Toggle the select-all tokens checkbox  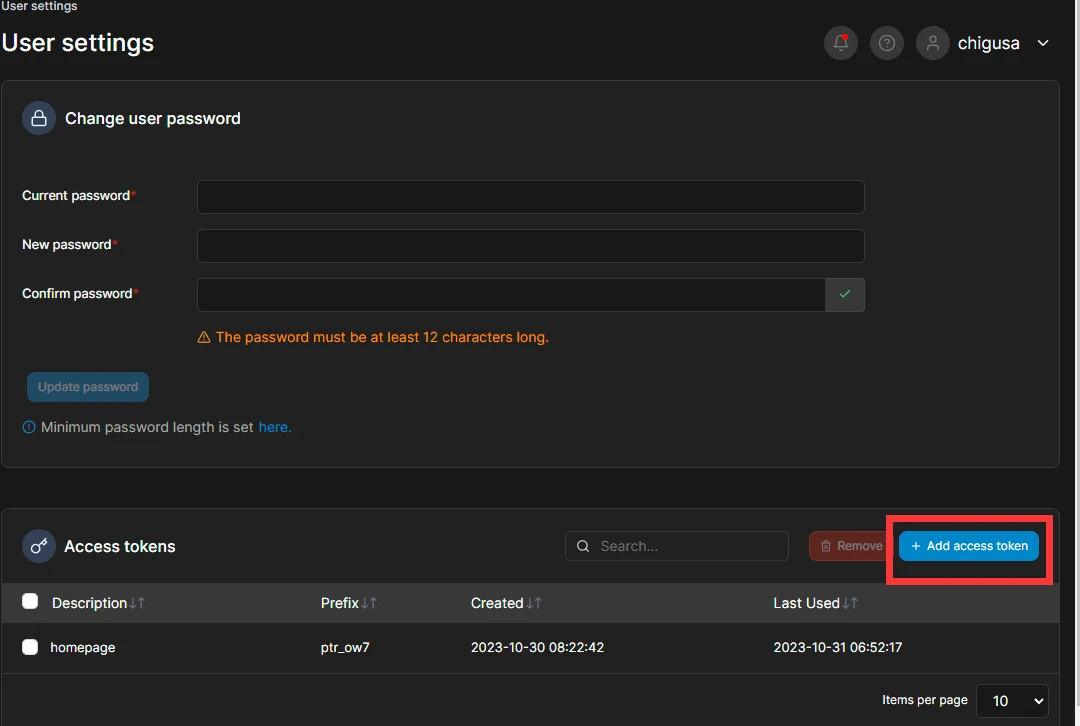click(30, 601)
